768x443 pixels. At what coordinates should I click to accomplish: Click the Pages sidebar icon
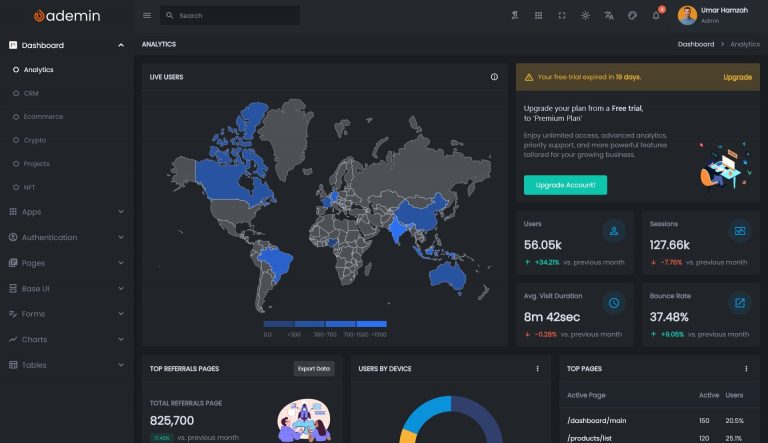[x=13, y=263]
